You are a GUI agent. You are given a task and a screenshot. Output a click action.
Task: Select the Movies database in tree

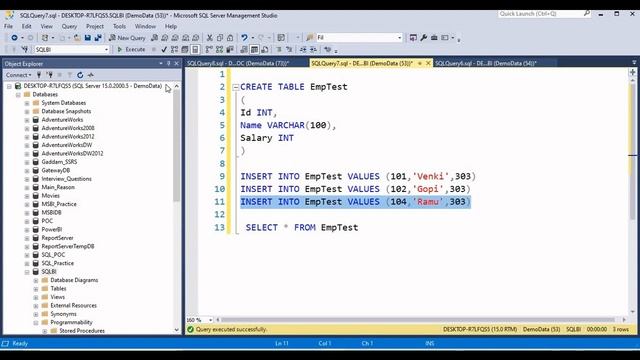(x=51, y=196)
